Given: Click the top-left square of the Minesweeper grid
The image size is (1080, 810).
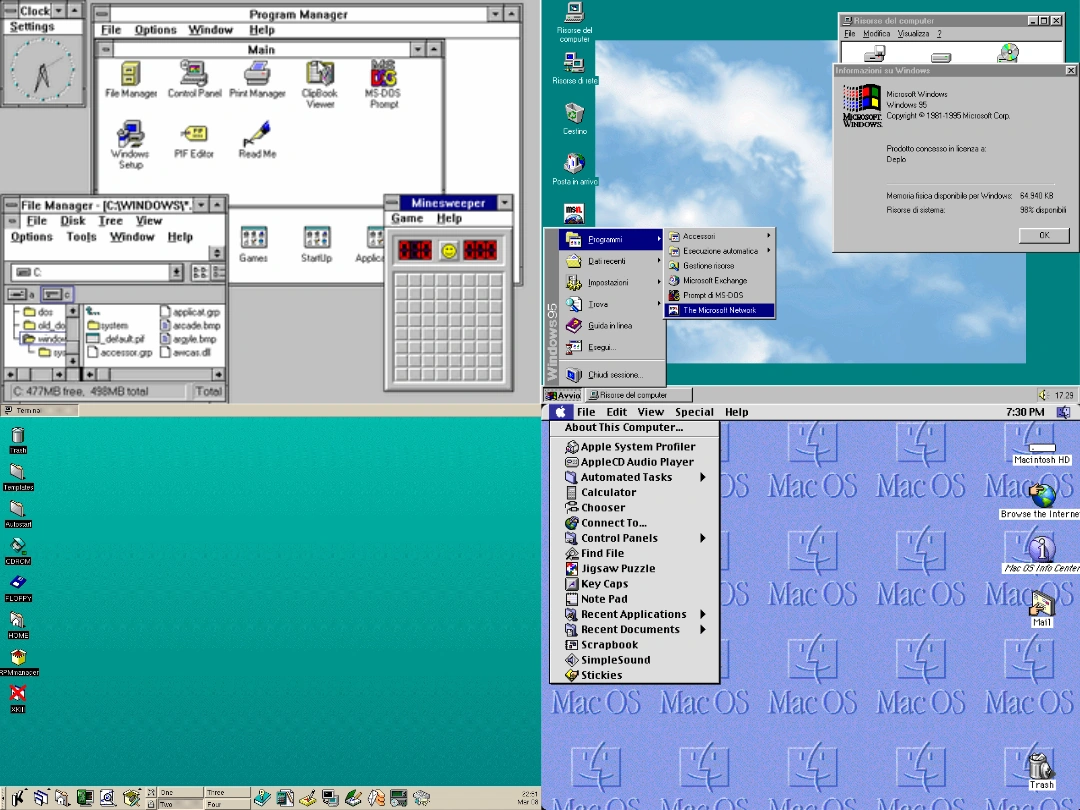Looking at the screenshot, I should (x=402, y=281).
